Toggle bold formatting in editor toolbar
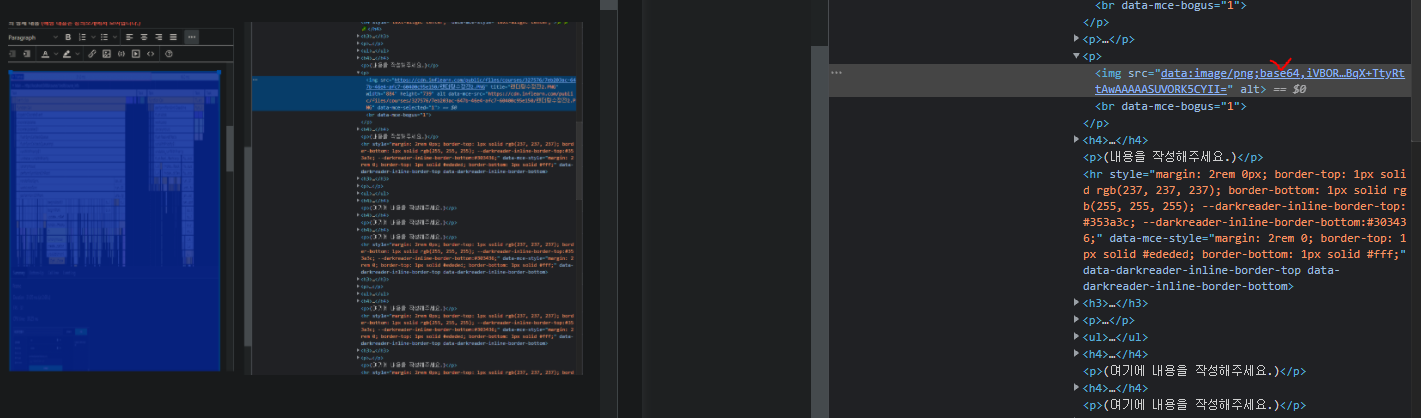The image size is (1421, 418). point(68,37)
